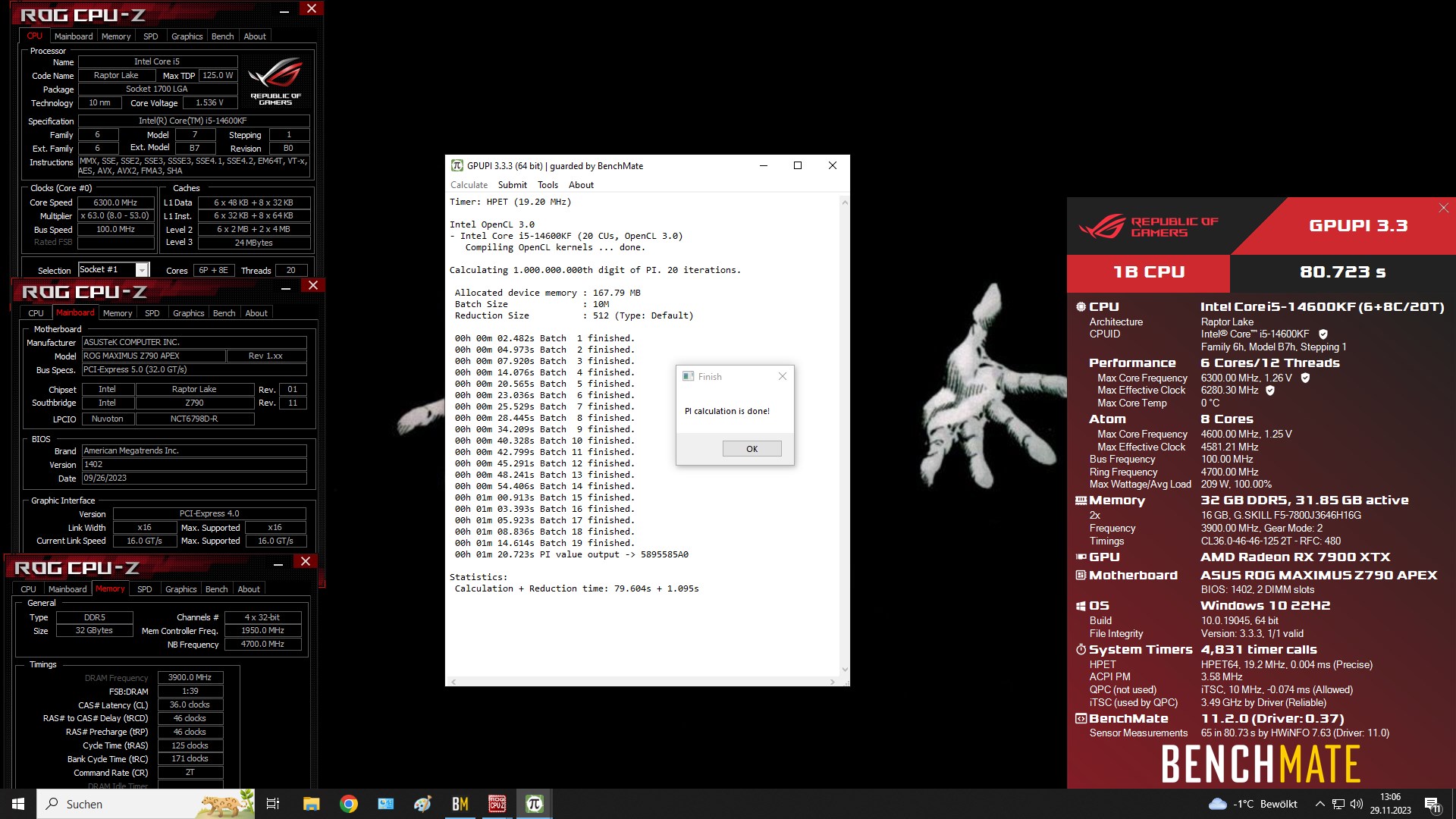
Task: Select Mainboard tab in bottom CPU-Z window
Action: pos(67,589)
